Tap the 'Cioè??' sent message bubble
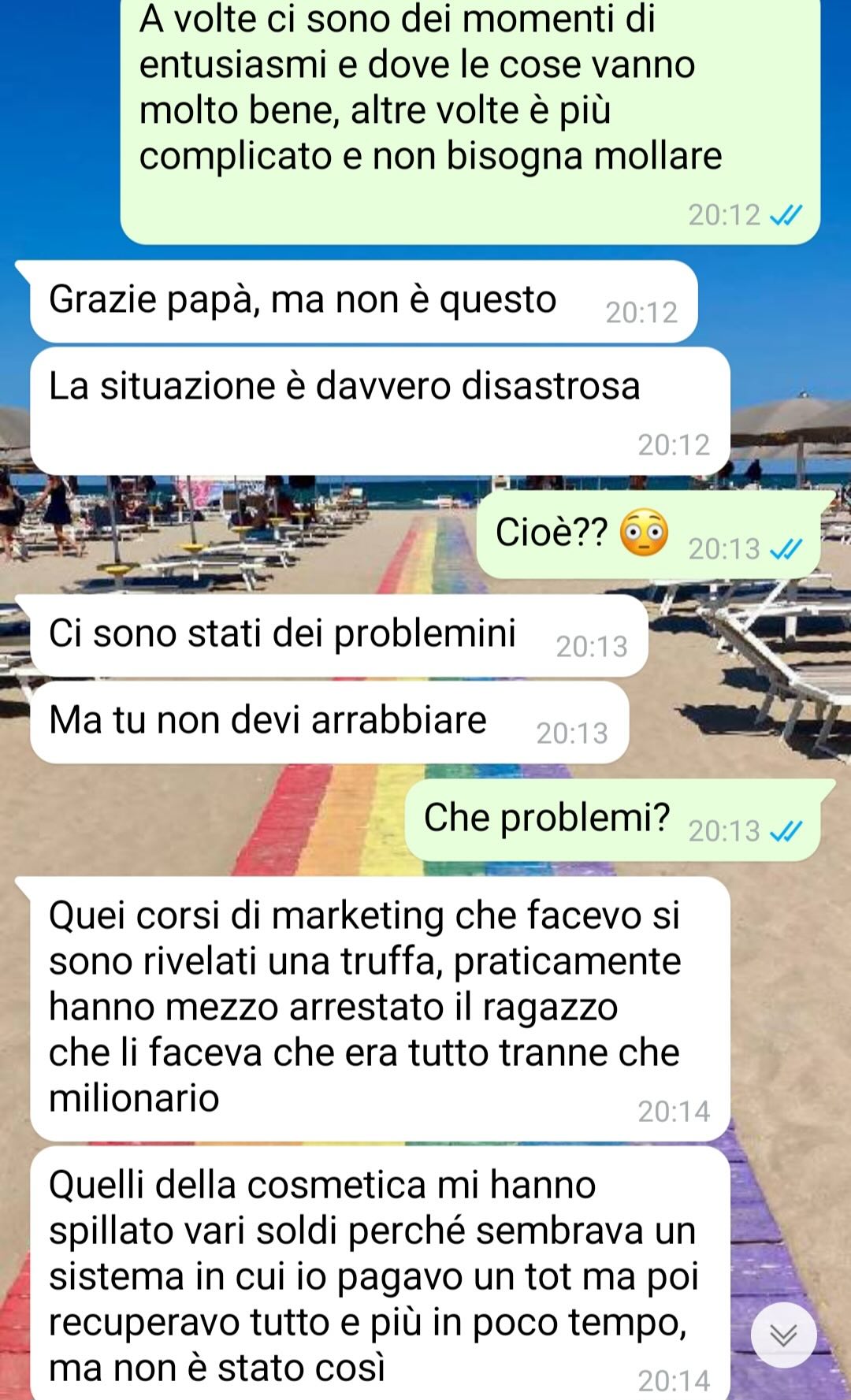851x1400 pixels. (648, 535)
